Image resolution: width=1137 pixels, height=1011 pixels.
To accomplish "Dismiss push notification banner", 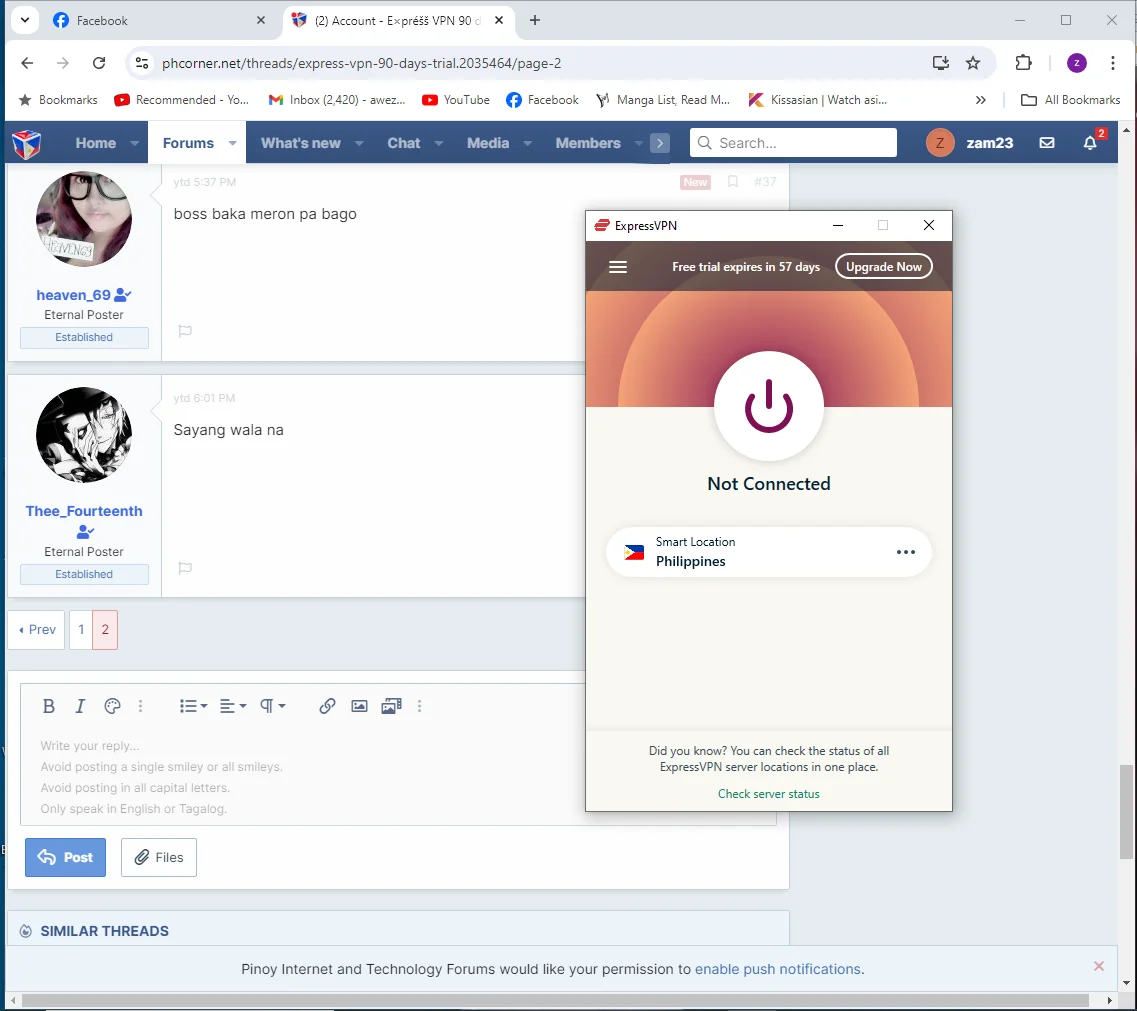I will click(x=1099, y=966).
